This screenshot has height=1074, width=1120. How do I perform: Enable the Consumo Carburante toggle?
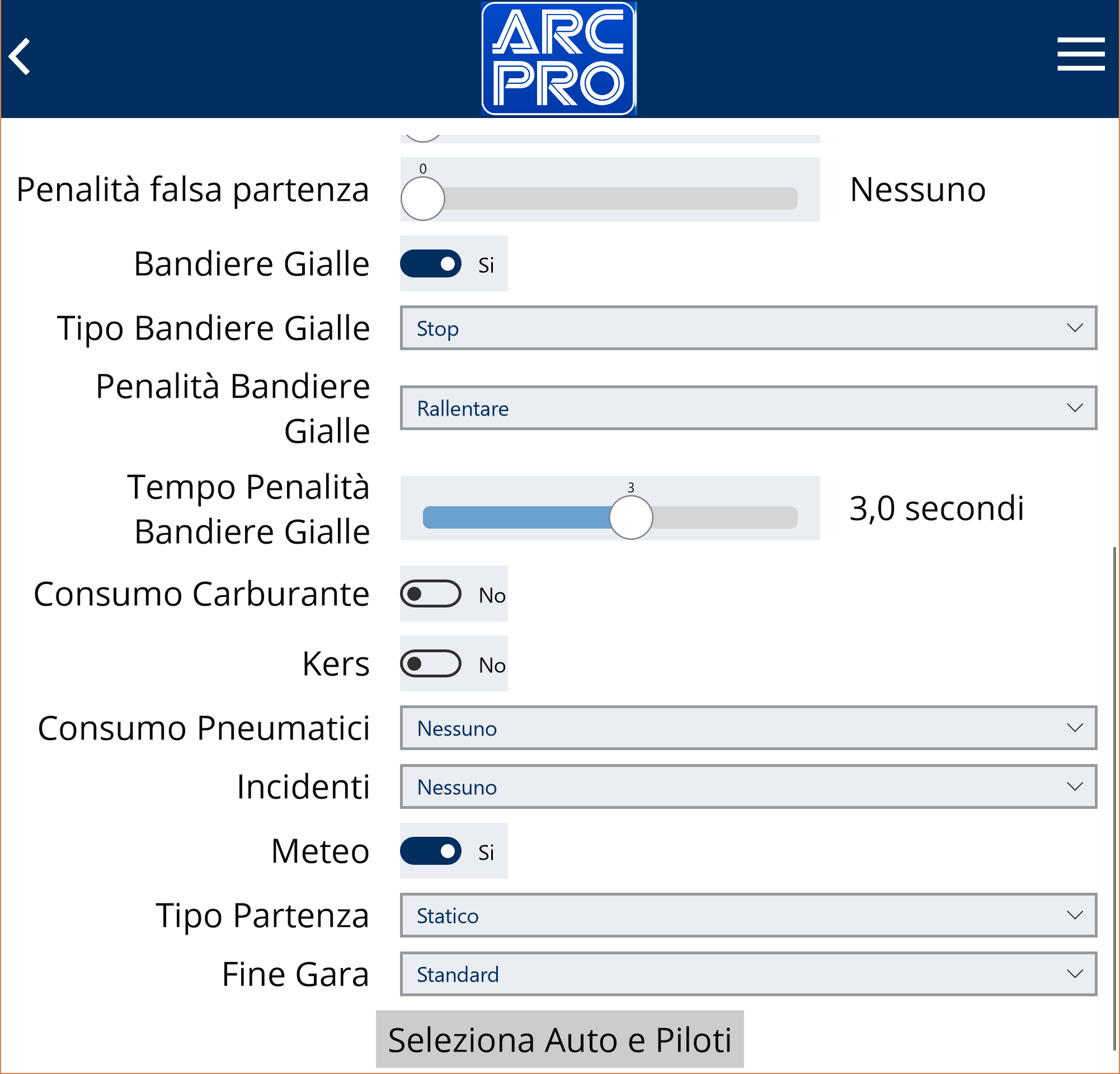click(431, 594)
